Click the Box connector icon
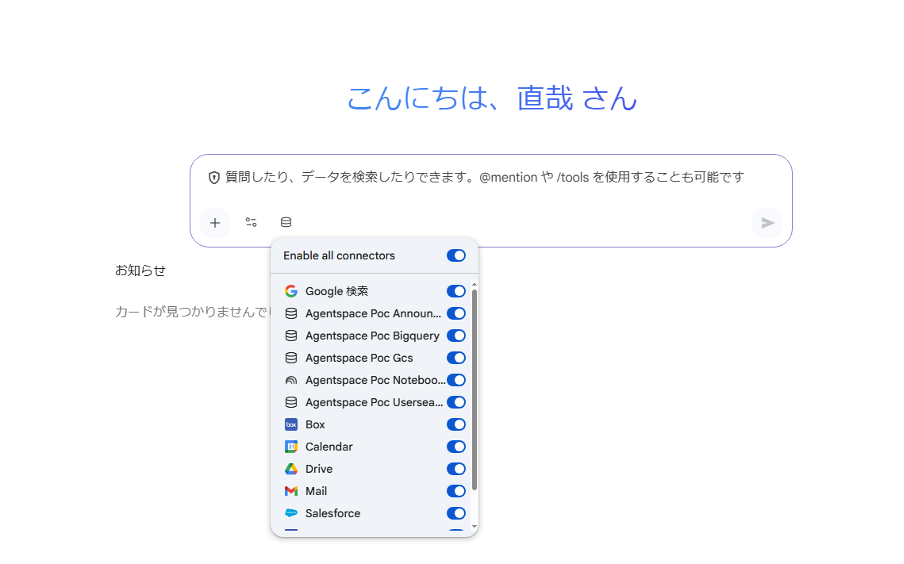Screen dimensions: 904x564 click(x=291, y=425)
